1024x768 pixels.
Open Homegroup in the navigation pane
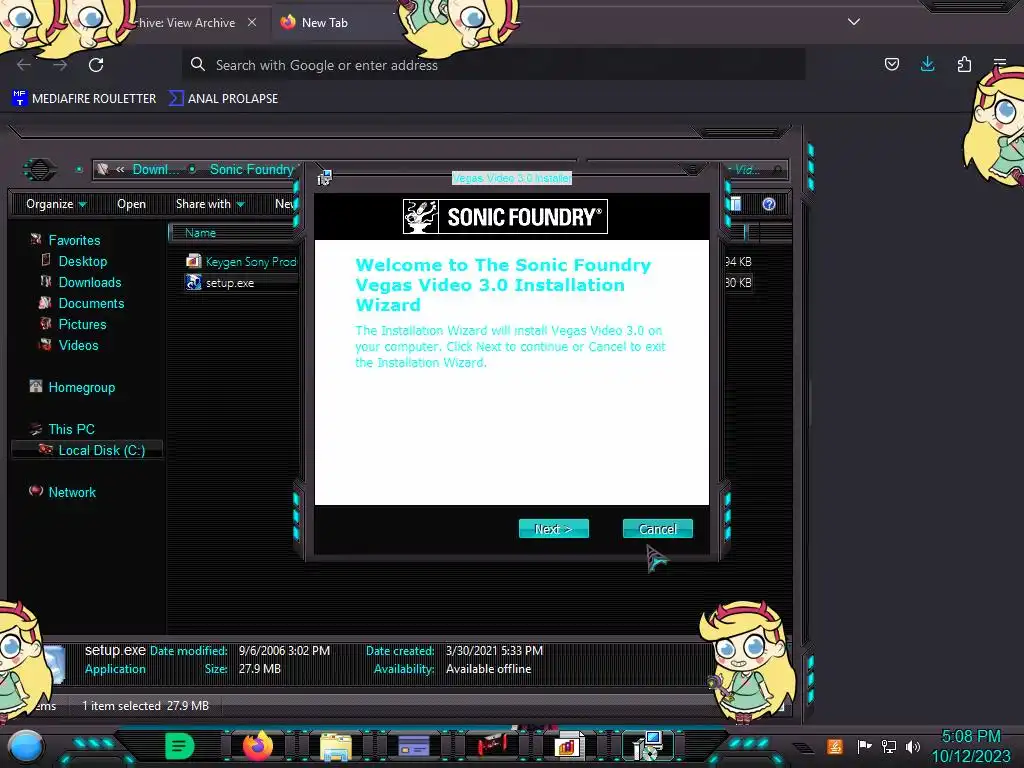point(81,387)
